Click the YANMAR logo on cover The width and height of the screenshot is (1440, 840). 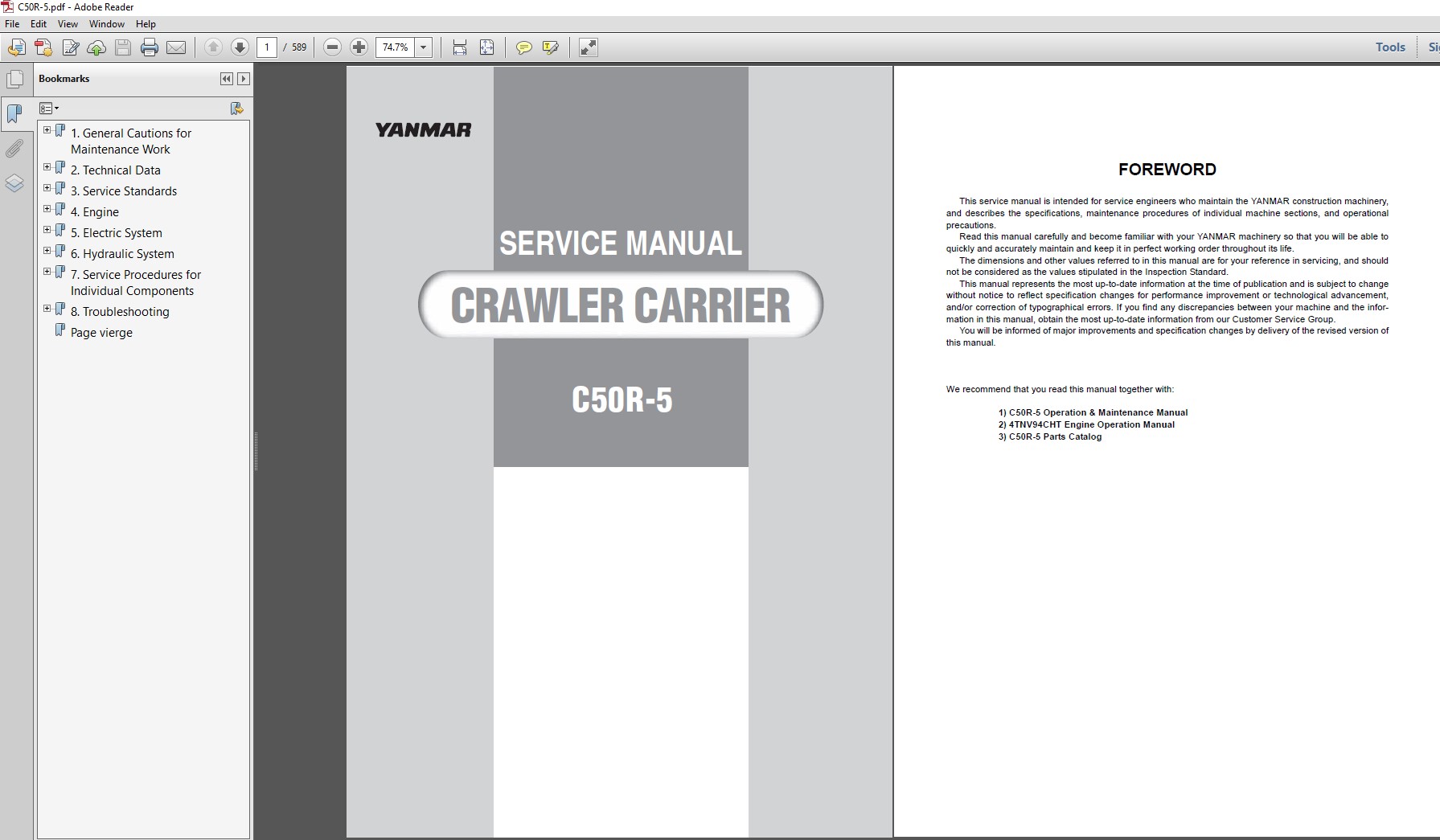click(423, 129)
